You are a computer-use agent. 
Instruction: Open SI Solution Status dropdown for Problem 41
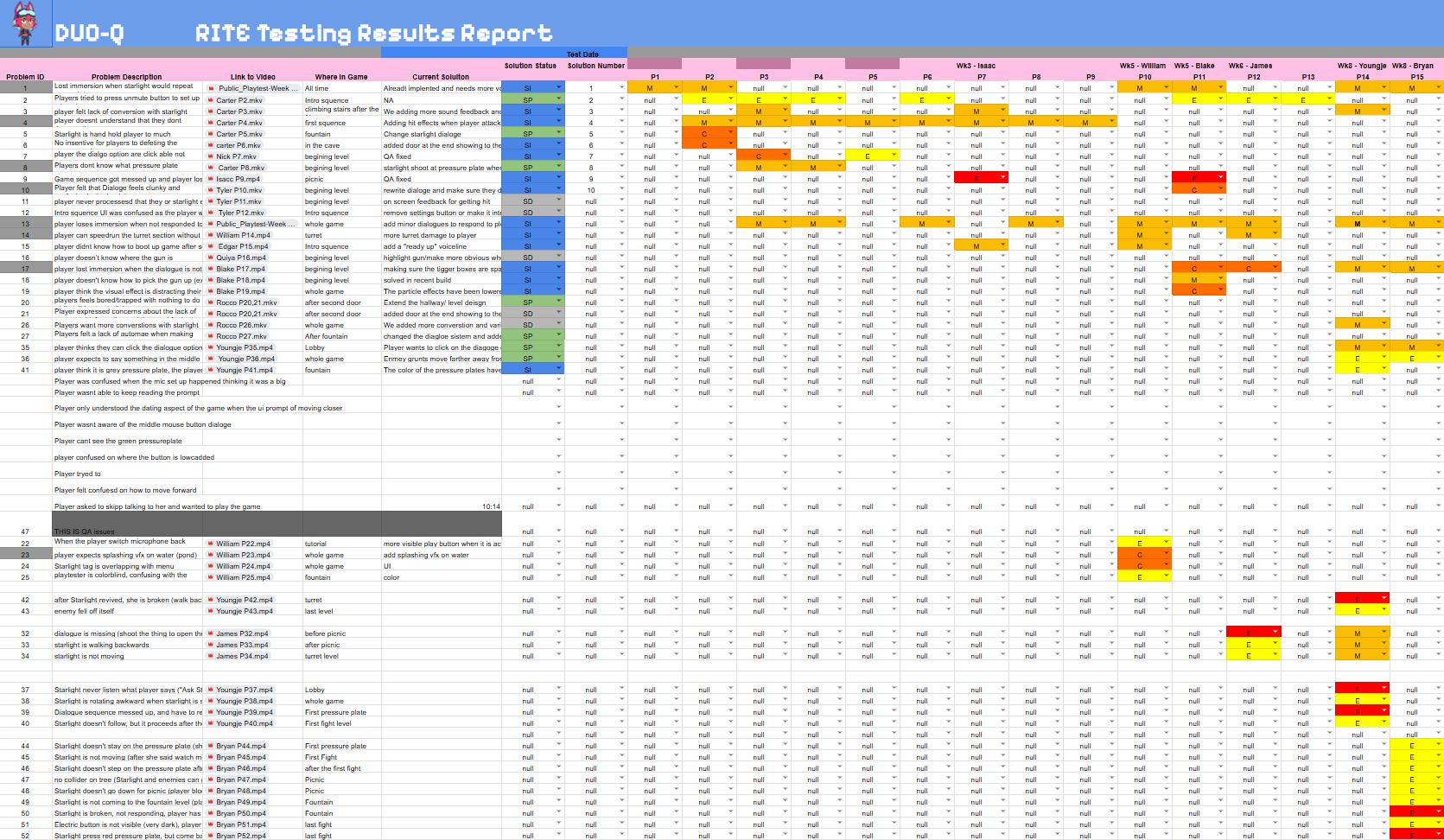point(558,369)
